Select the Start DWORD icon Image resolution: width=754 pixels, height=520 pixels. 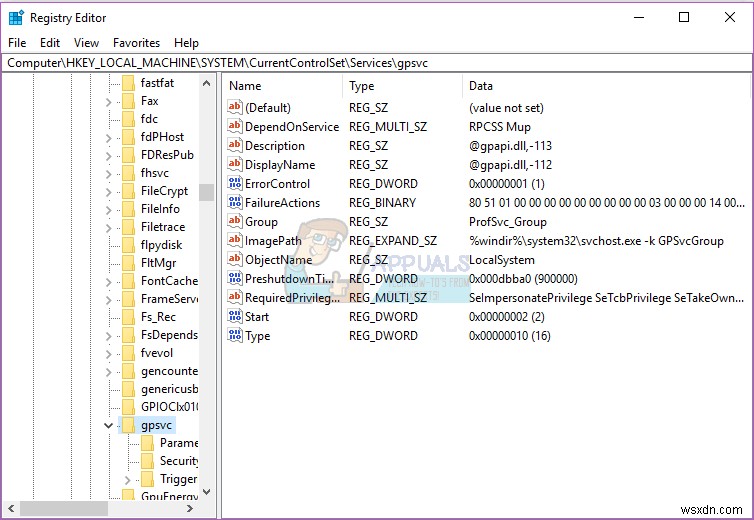tap(235, 317)
